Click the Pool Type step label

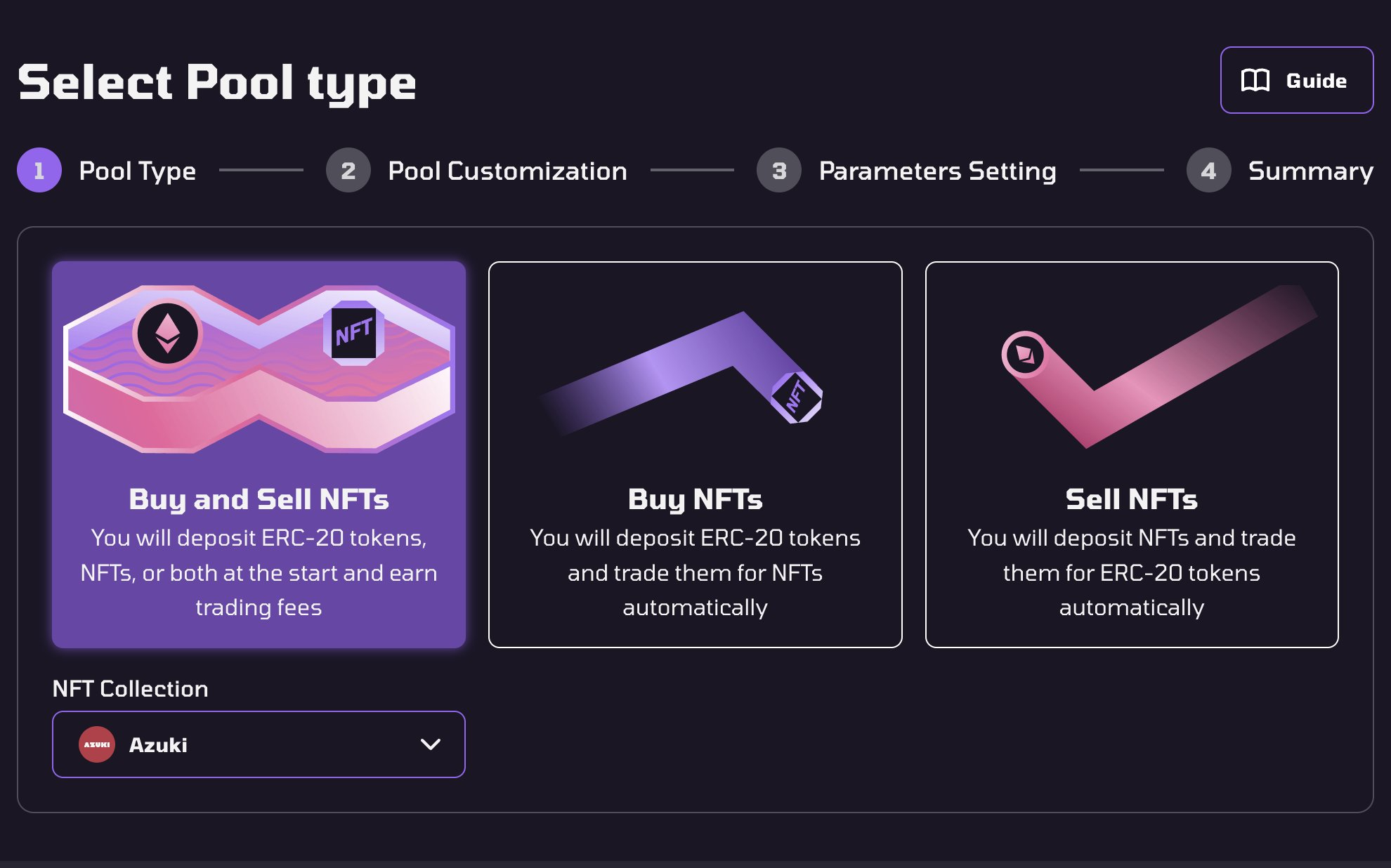click(x=138, y=171)
